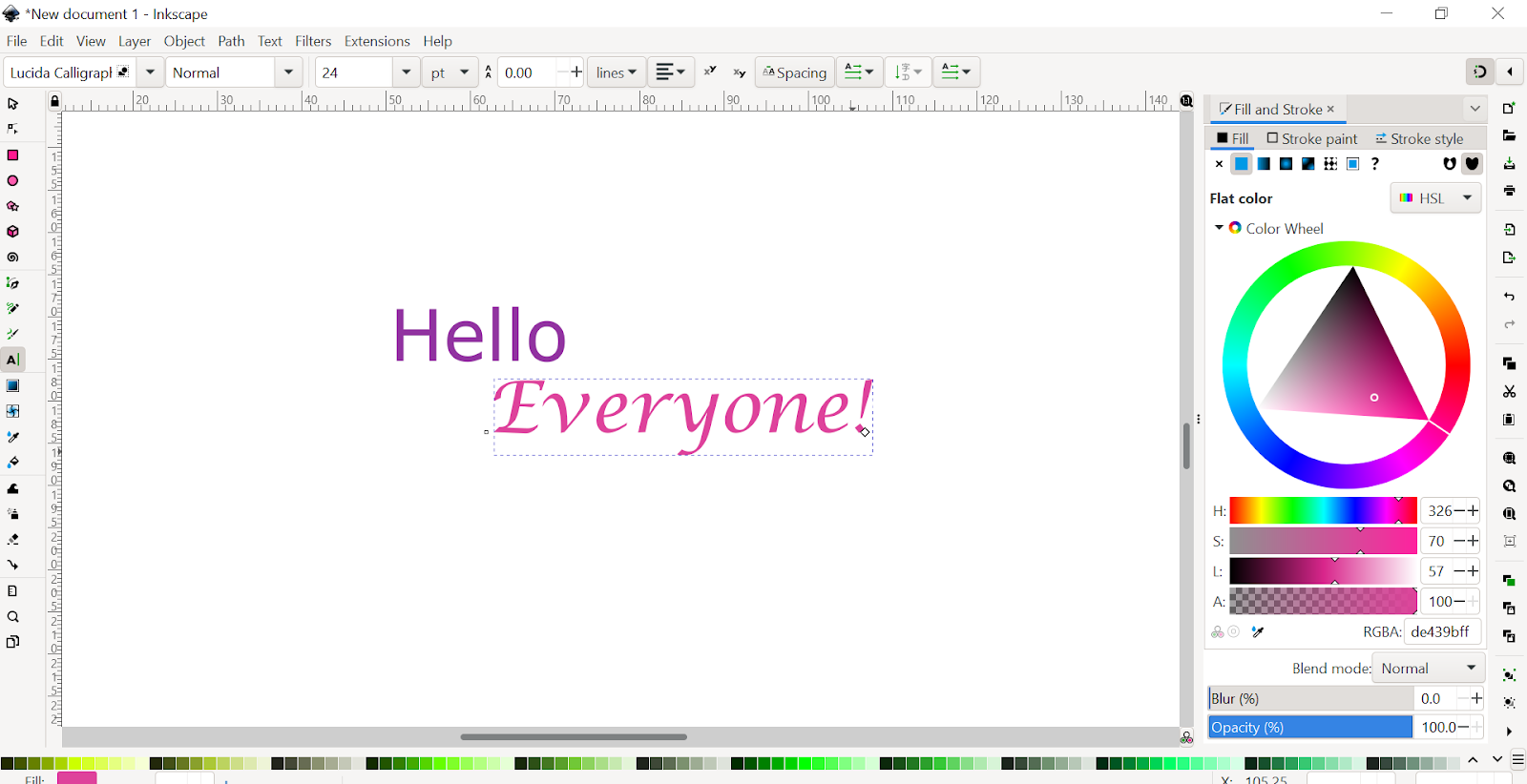Select the Eraser tool
This screenshot has height=784, width=1527.
pyautogui.click(x=12, y=540)
